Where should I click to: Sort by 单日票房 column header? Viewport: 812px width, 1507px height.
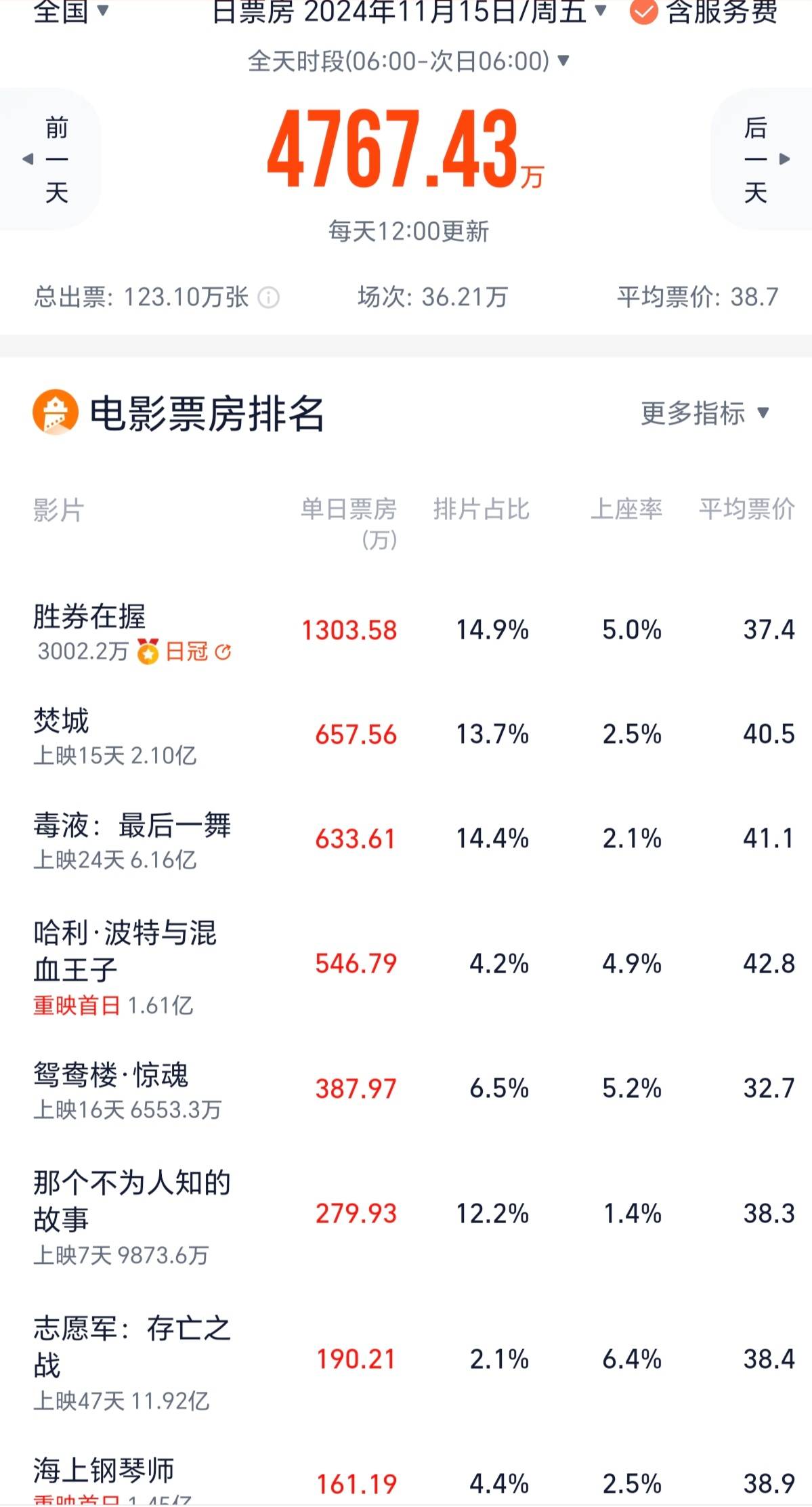tap(349, 522)
